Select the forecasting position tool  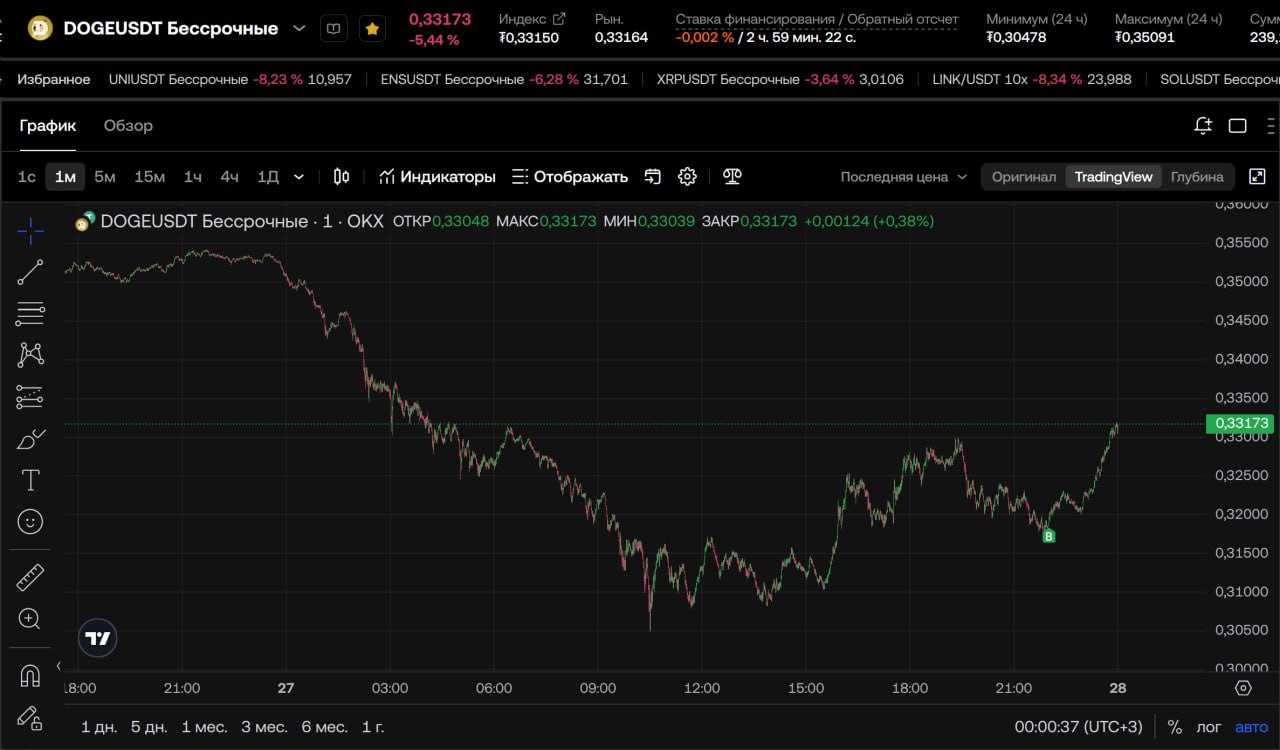click(31, 397)
